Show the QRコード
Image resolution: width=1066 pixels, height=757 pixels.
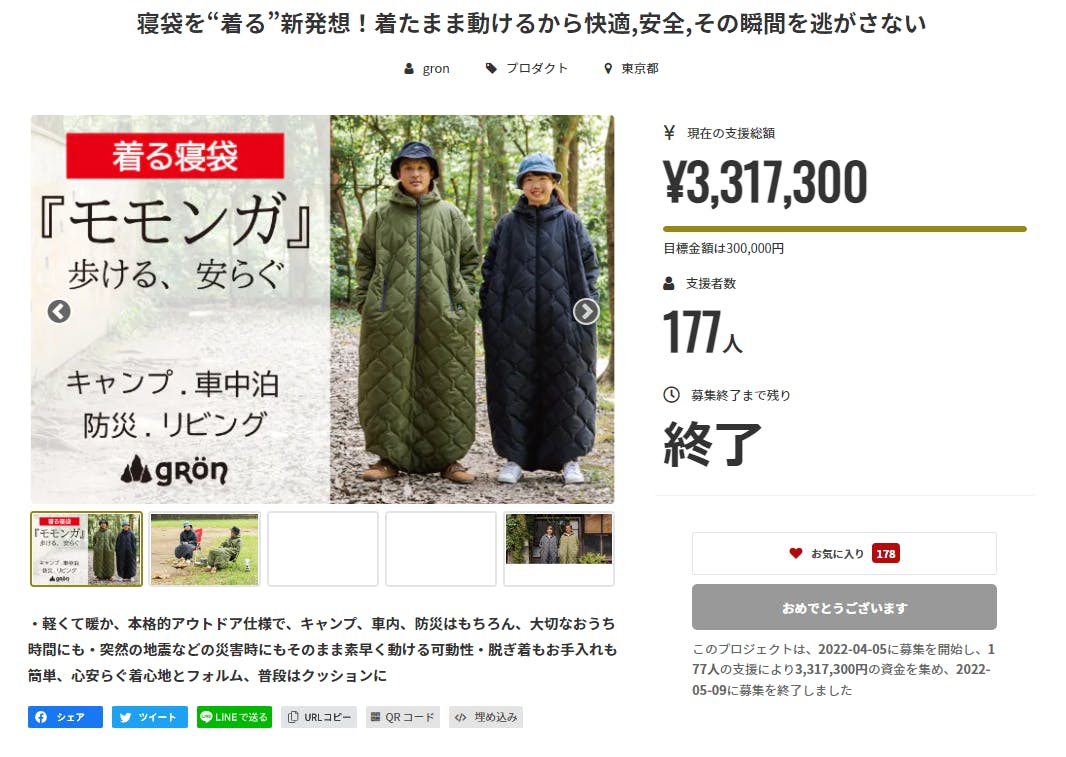point(402,717)
